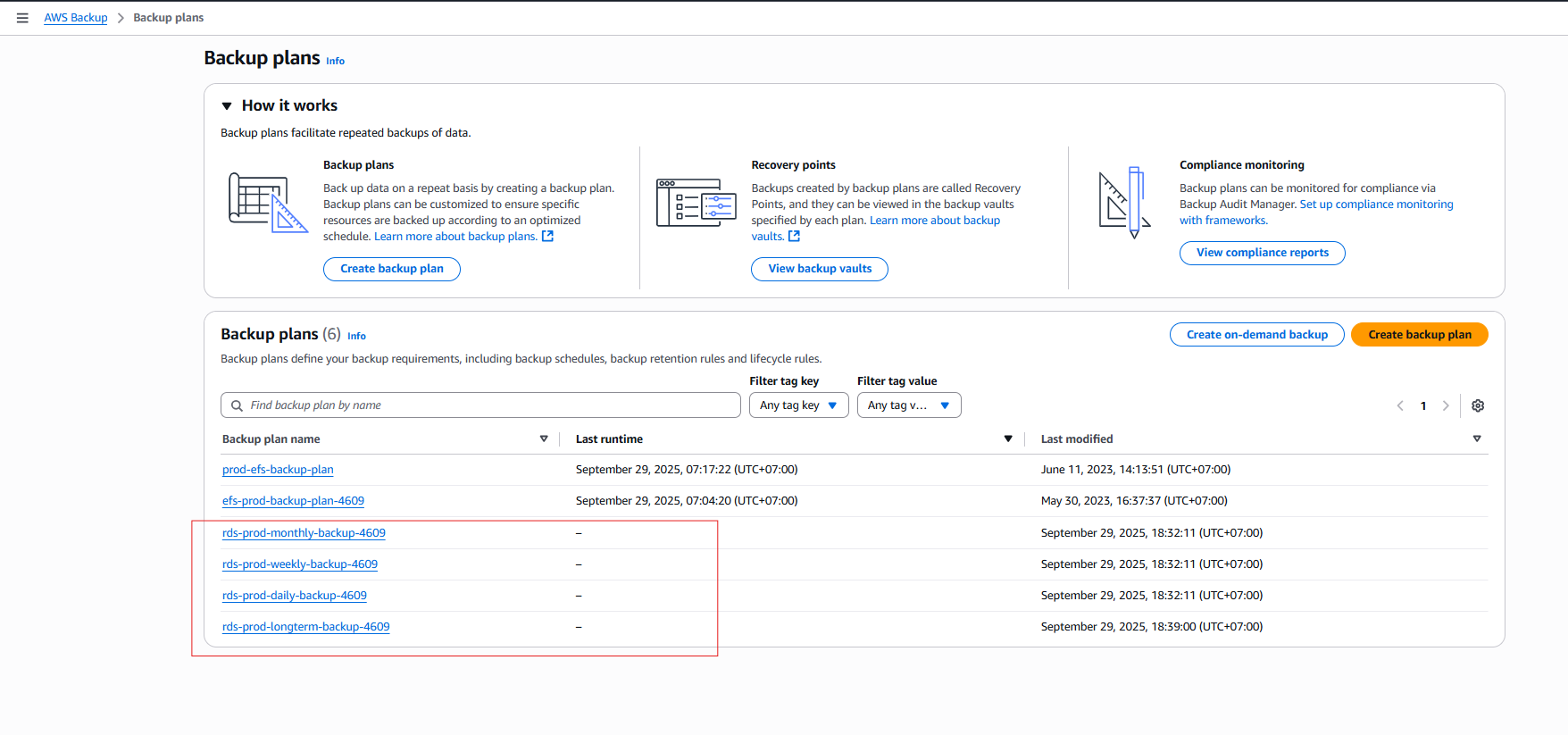Screen dimensions: 1568x735
Task: Open rds-prod-monthly-backup-4609 plan
Action: 304,533
